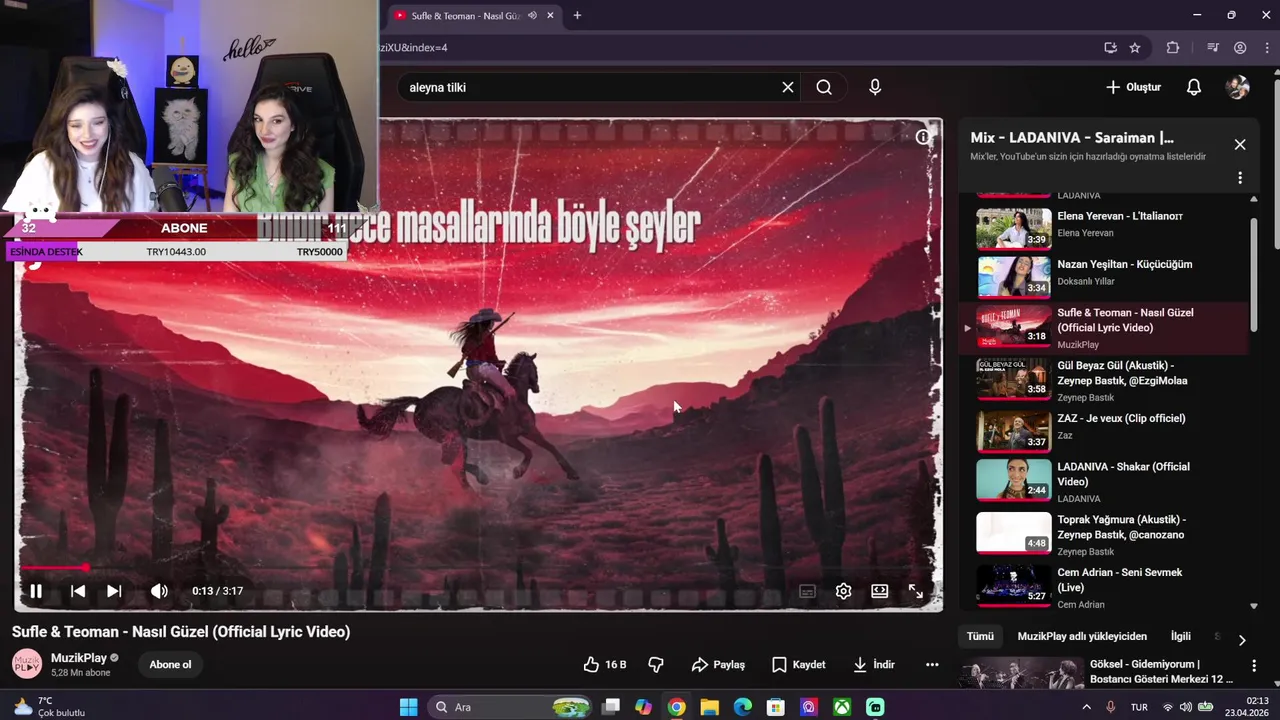Save video with the Kaydet button

(799, 665)
